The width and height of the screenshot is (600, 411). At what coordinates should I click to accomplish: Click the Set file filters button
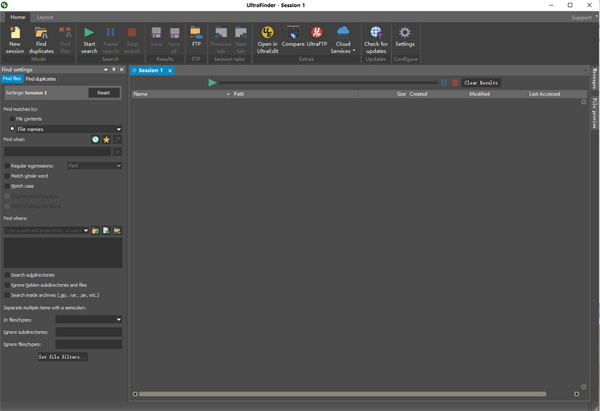tap(62, 357)
